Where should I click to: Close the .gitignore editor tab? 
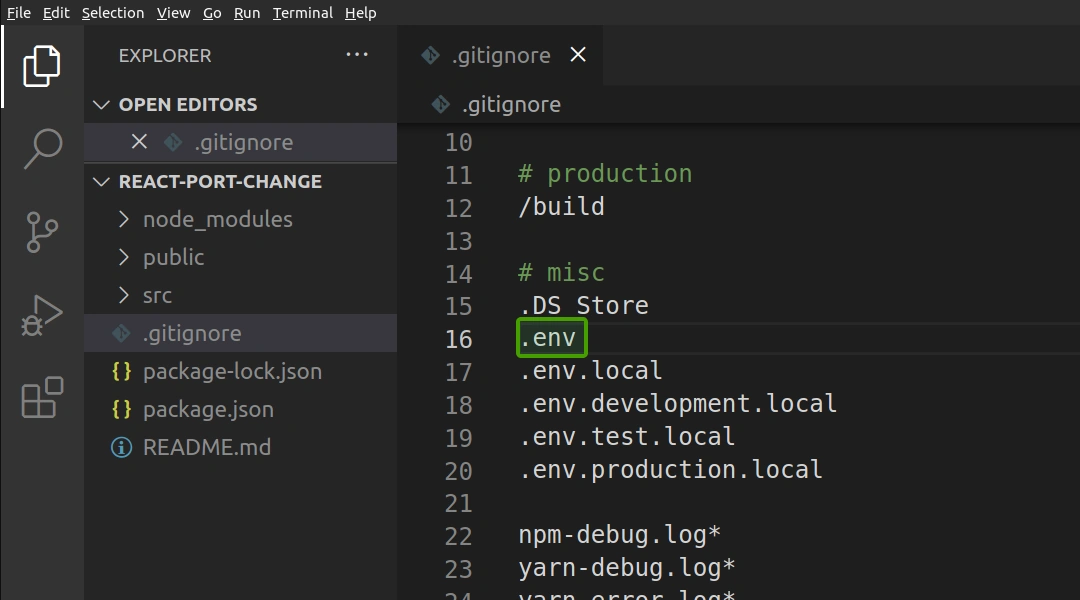578,54
